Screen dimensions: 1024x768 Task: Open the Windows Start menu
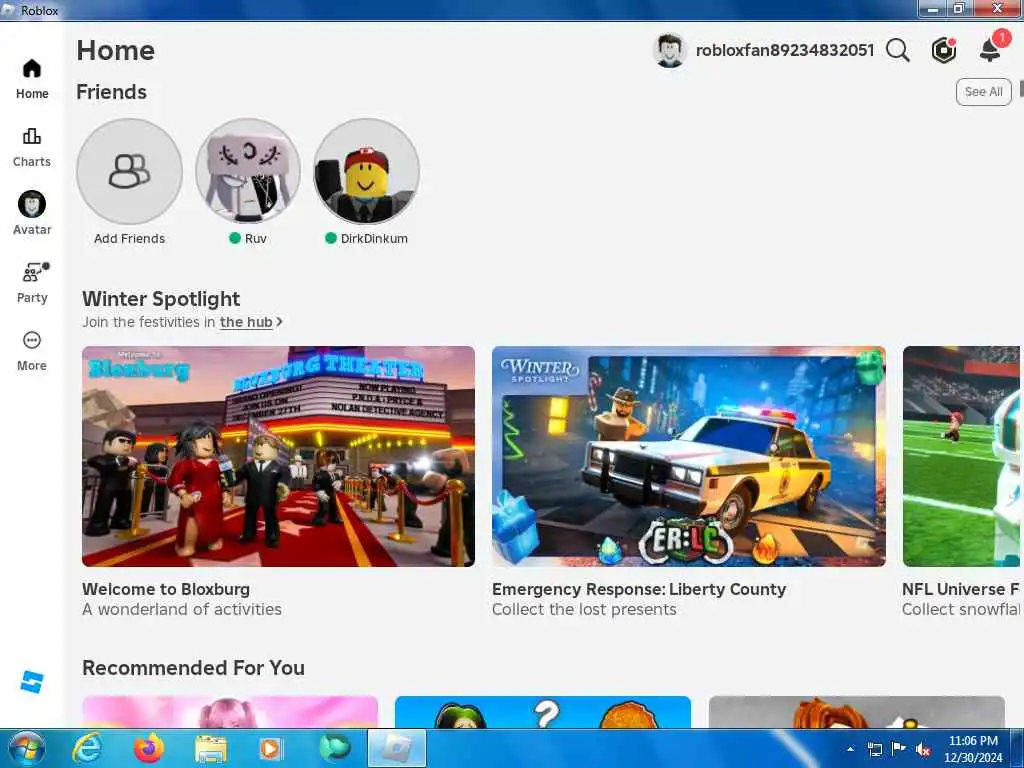[25, 748]
